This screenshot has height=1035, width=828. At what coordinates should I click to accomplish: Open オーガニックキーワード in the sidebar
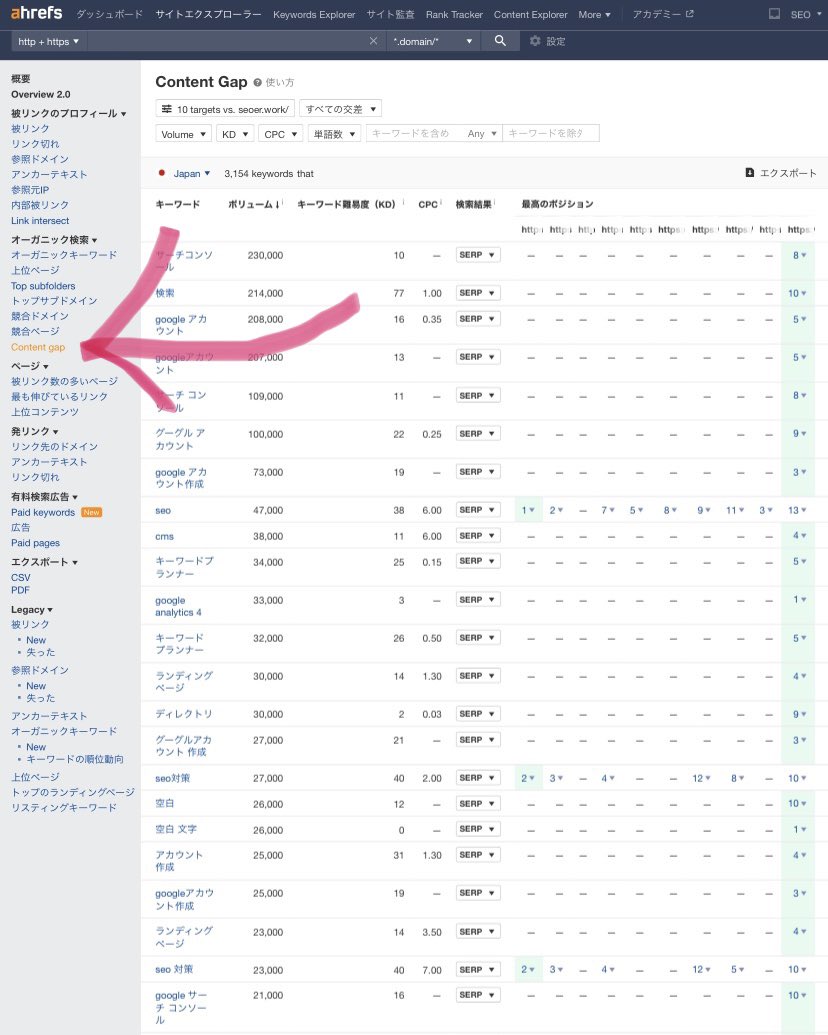click(64, 255)
